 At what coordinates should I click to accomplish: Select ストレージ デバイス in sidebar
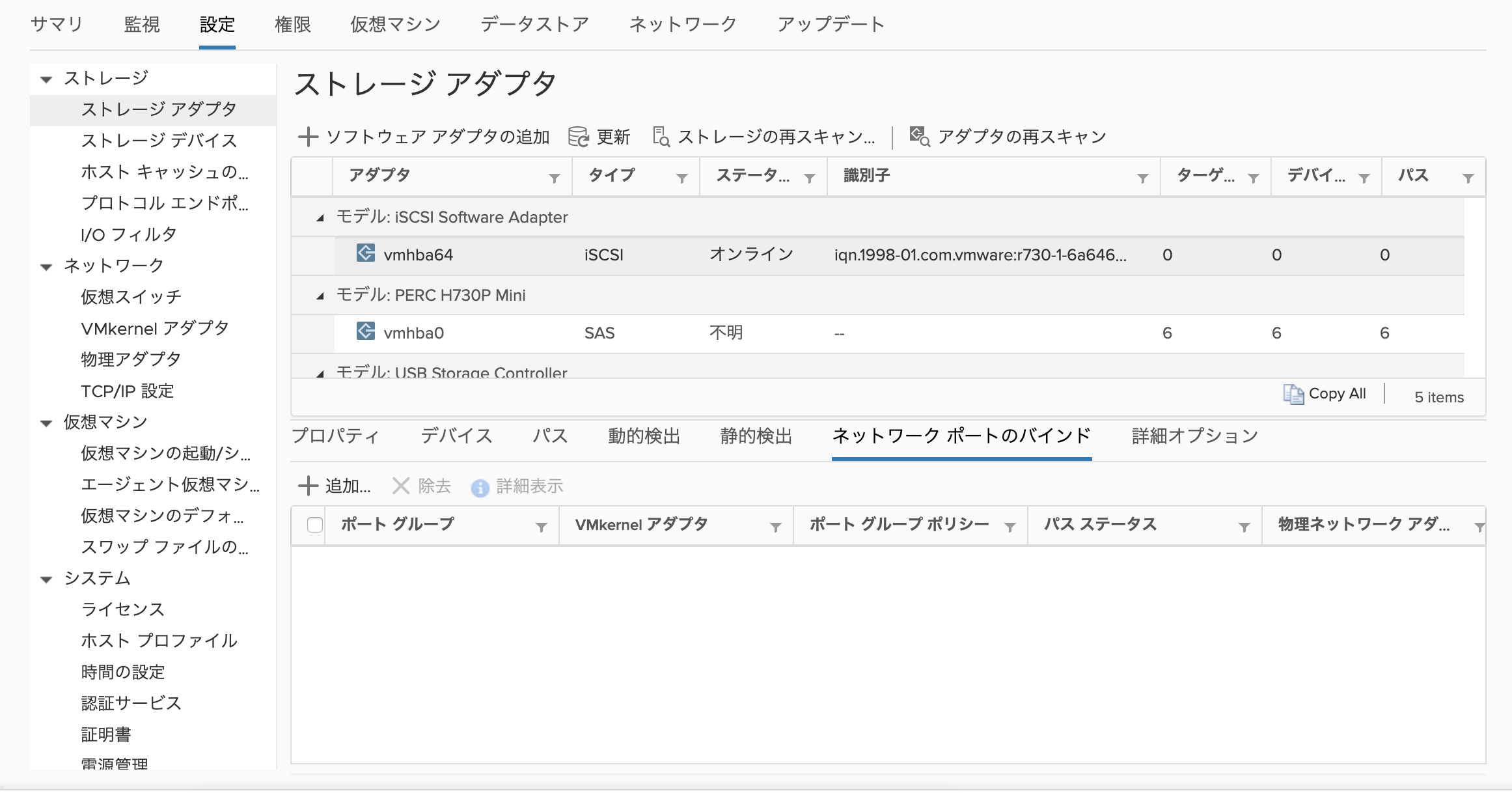pyautogui.click(x=159, y=141)
